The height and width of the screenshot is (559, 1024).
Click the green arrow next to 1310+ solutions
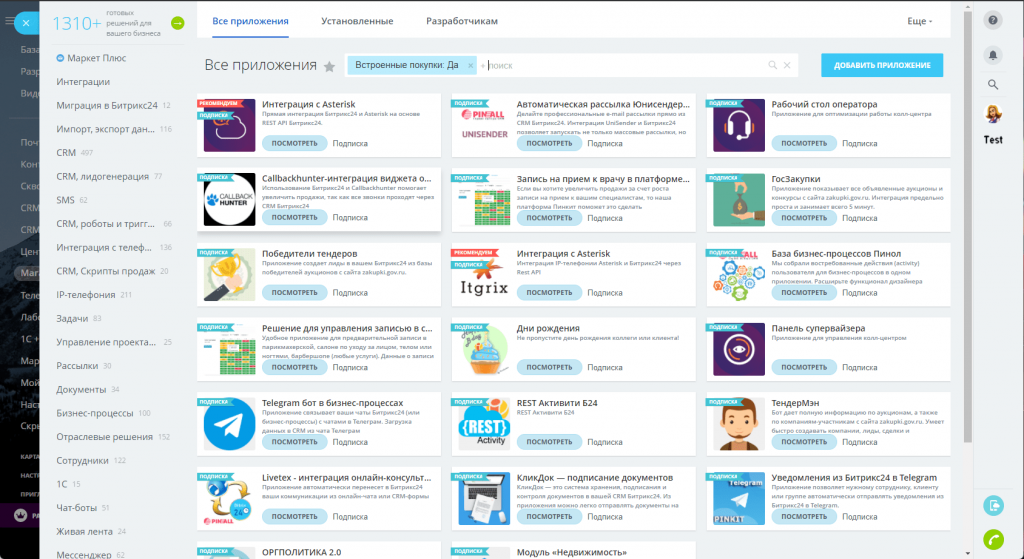(178, 24)
